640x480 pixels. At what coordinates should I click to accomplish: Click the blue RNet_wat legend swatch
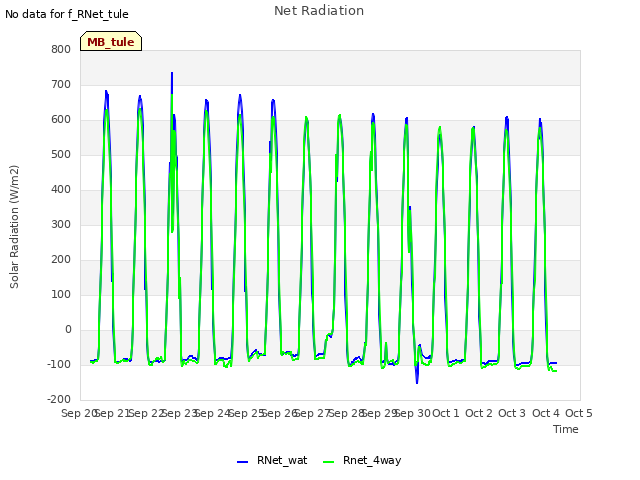pos(242,462)
